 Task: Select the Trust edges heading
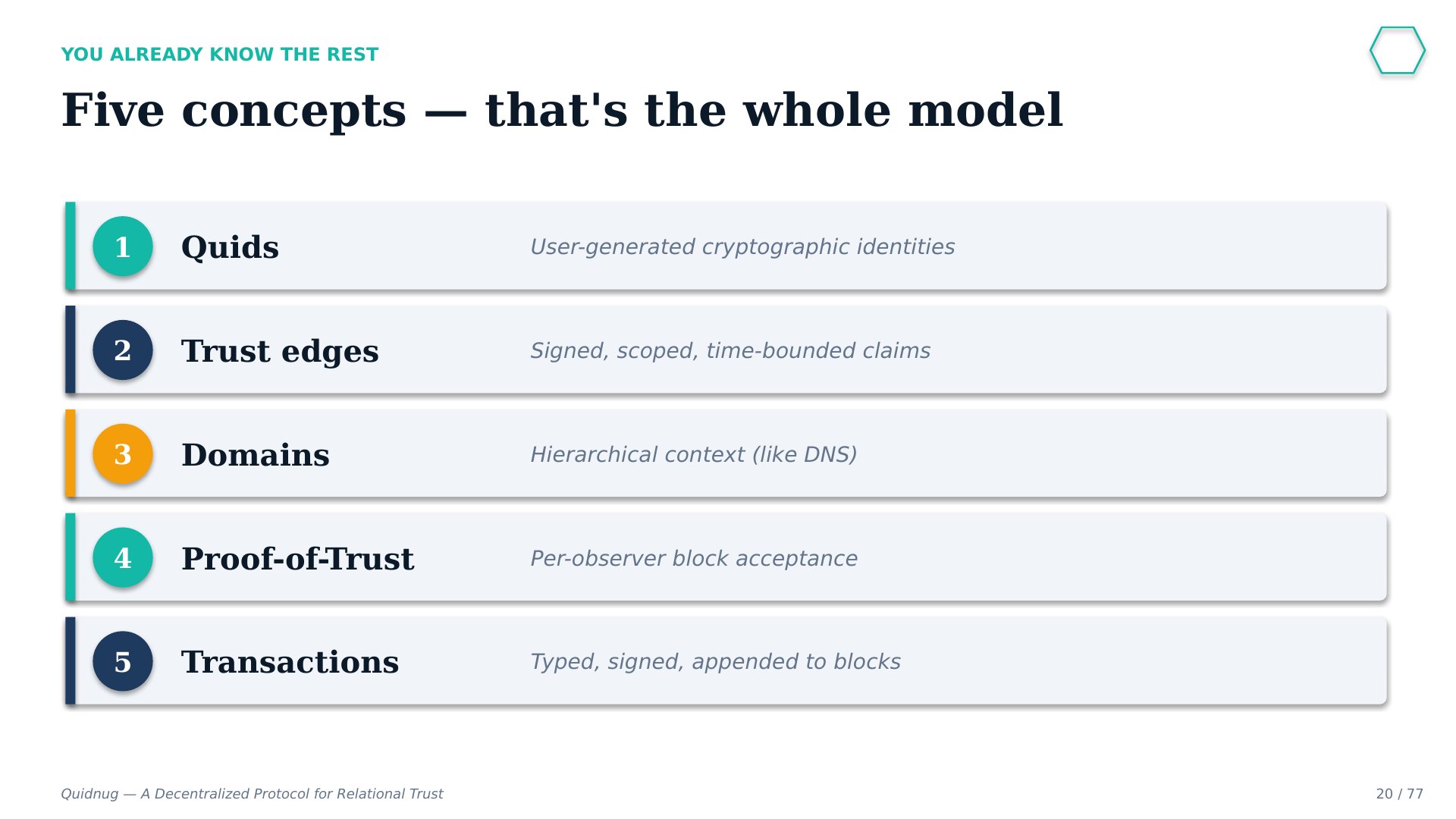tap(280, 351)
